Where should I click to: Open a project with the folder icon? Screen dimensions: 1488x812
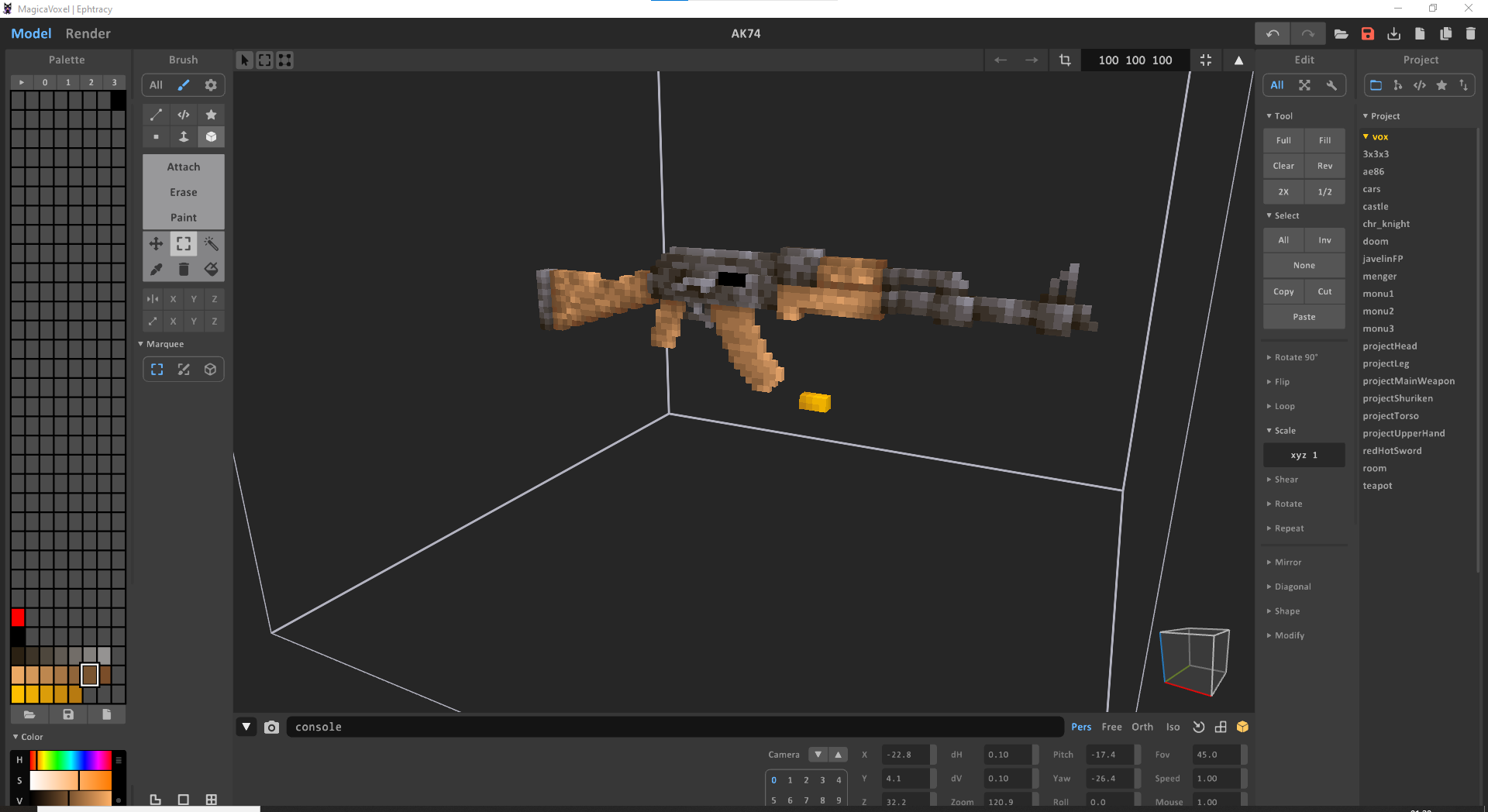pos(1342,34)
